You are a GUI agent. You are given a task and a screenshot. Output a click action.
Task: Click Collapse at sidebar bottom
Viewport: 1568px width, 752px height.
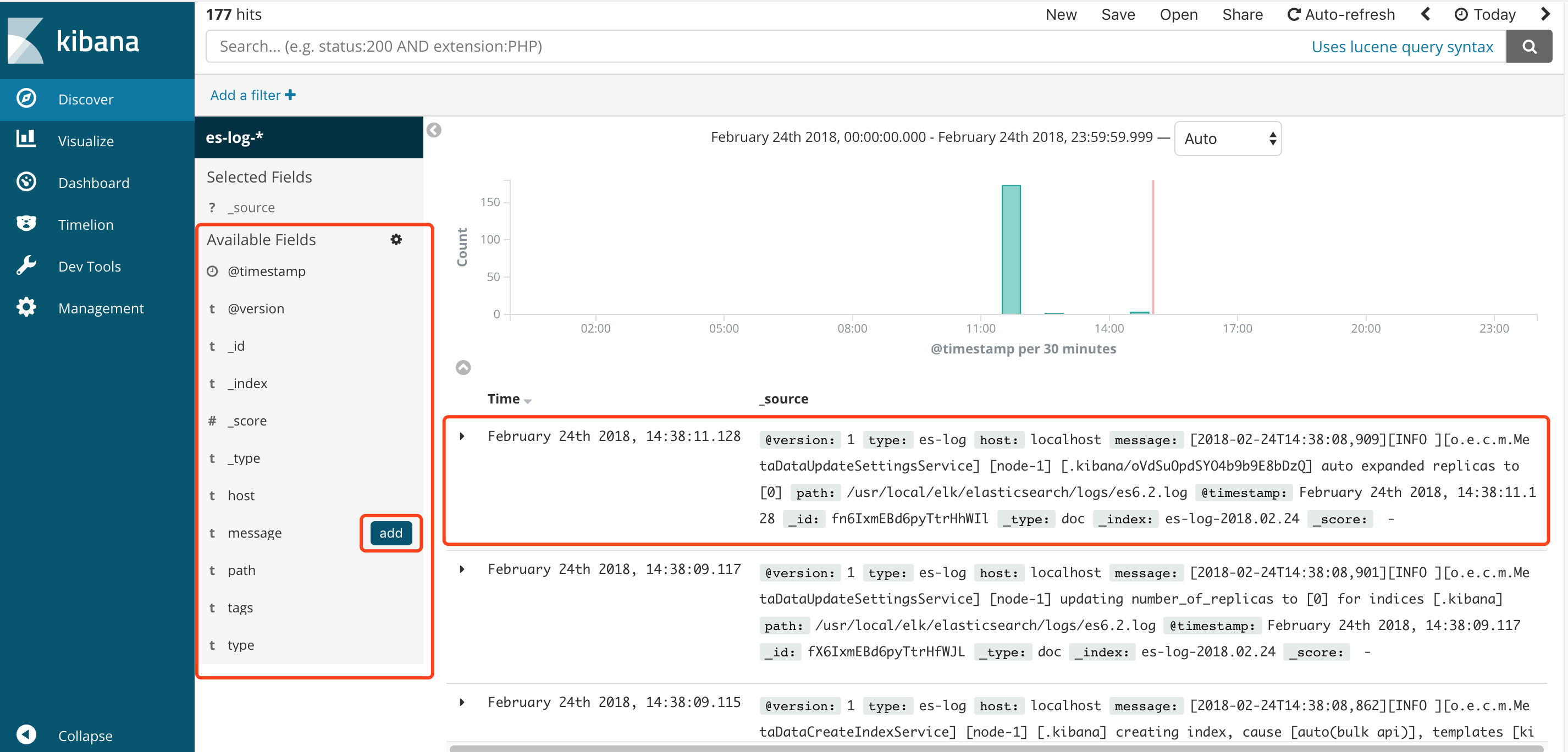(x=85, y=736)
